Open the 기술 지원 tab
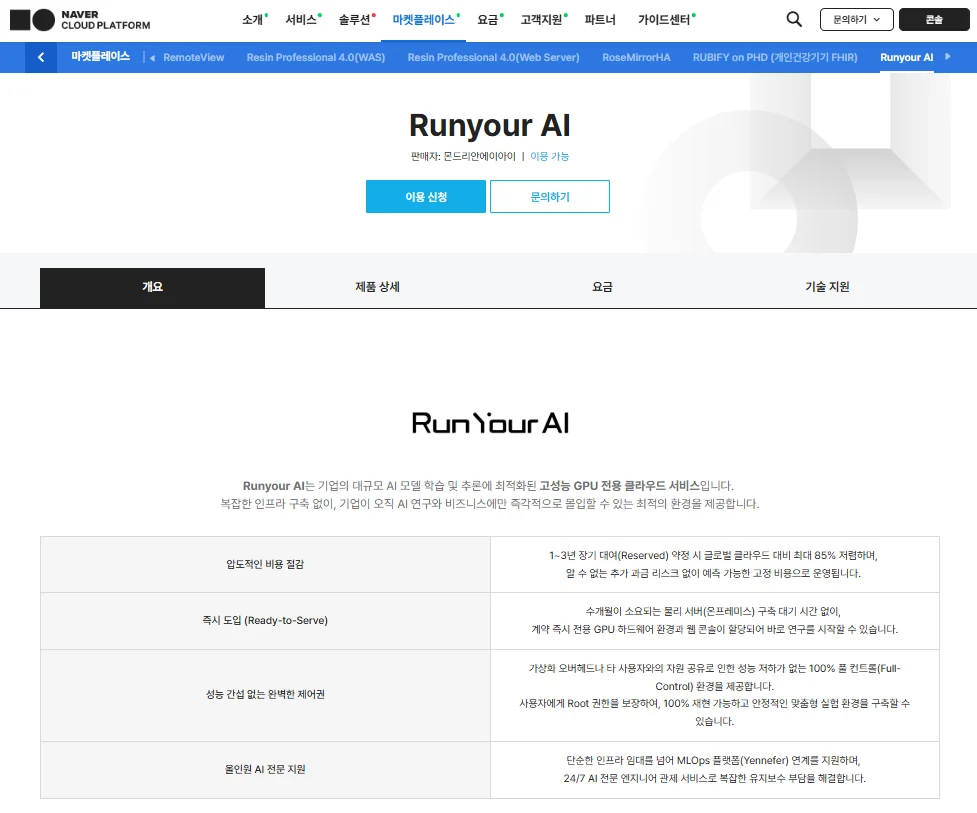Screen dimensions: 977x813 [x=826, y=287]
